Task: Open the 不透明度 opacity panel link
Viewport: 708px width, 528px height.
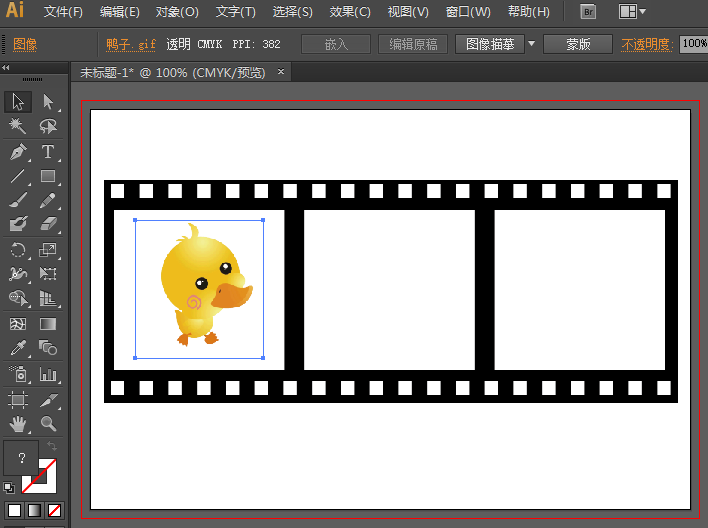Action: [647, 44]
